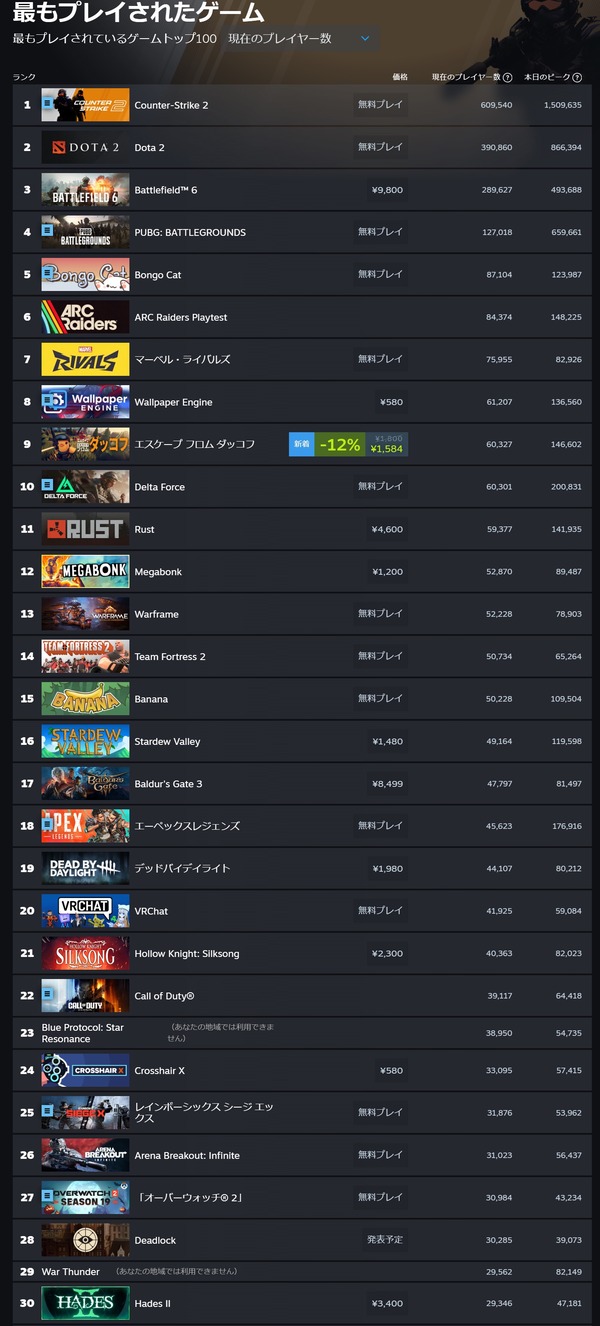The image size is (600, 1326).
Task: Open Dota 2 game thumbnail
Action: (x=85, y=147)
